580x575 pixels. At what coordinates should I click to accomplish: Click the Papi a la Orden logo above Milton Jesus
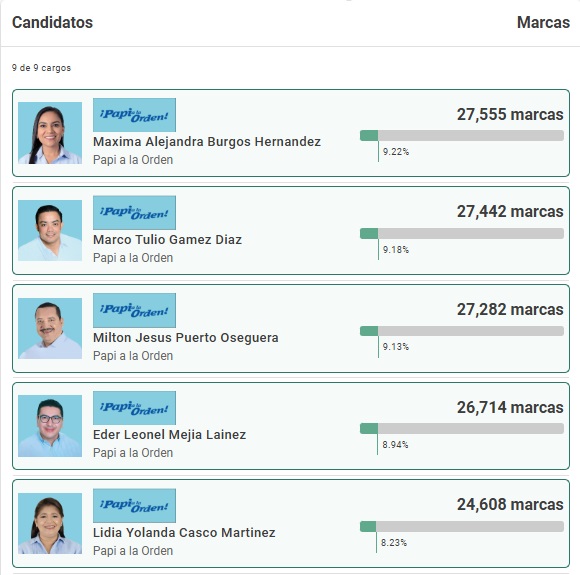click(x=134, y=310)
